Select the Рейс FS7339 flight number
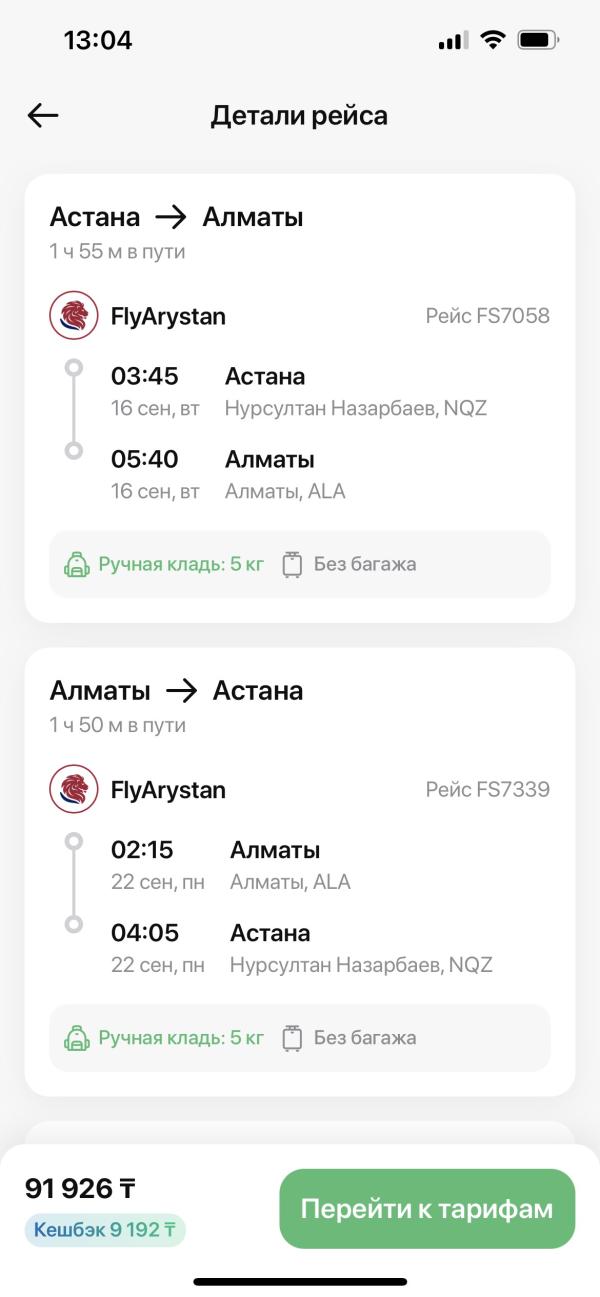The width and height of the screenshot is (600, 1297). coord(487,789)
